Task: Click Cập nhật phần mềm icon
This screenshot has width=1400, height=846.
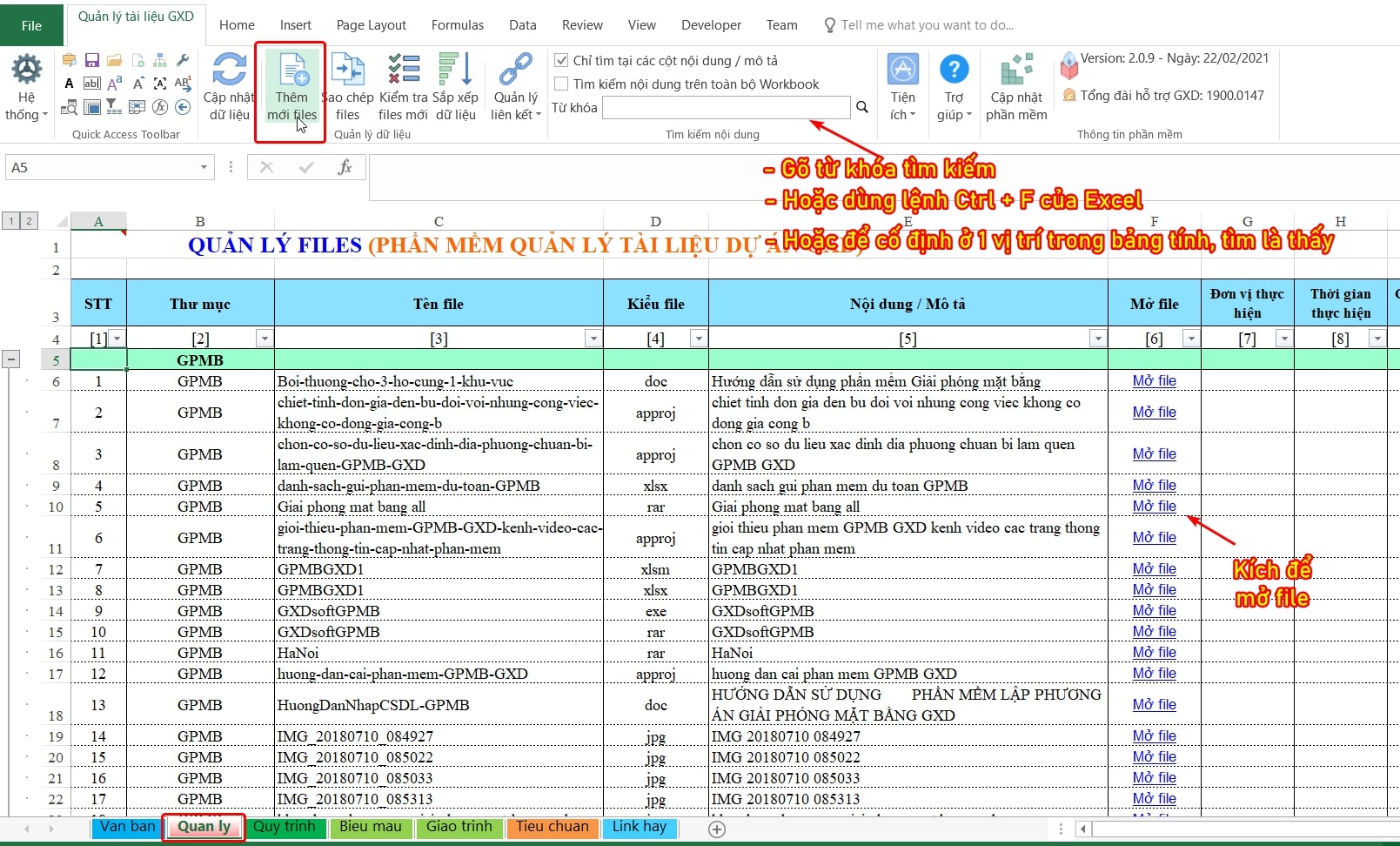Action: pos(1015,71)
